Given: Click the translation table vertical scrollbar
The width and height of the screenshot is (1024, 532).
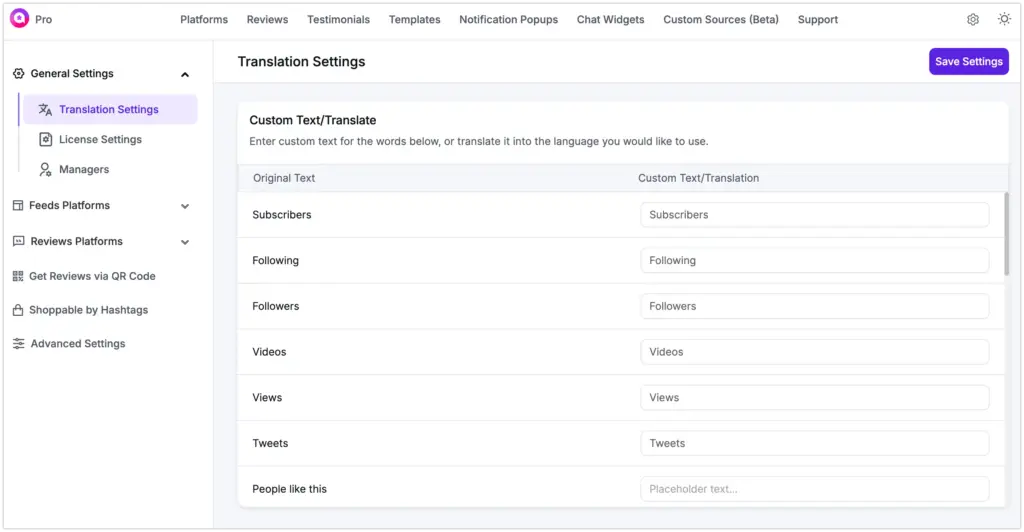Looking at the screenshot, I should point(1006,234).
